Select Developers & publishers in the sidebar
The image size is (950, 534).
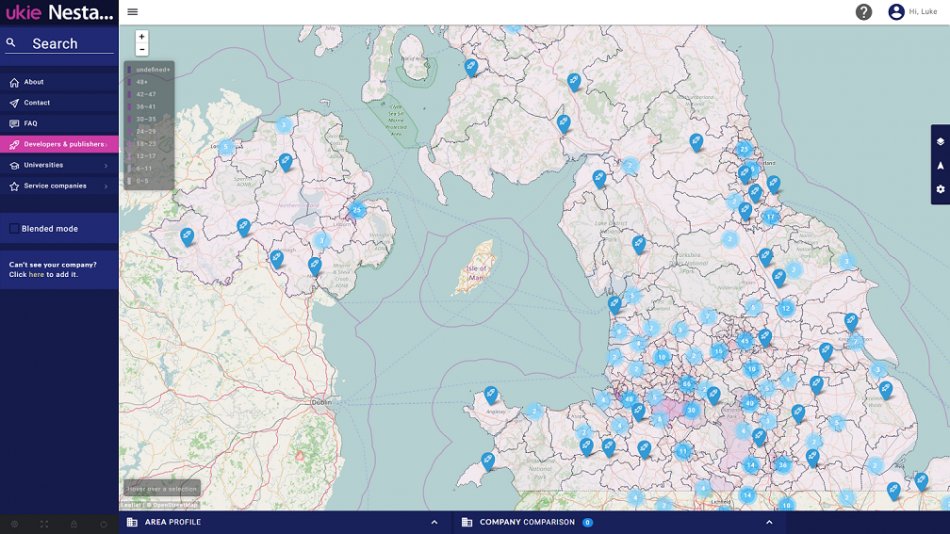click(x=59, y=144)
